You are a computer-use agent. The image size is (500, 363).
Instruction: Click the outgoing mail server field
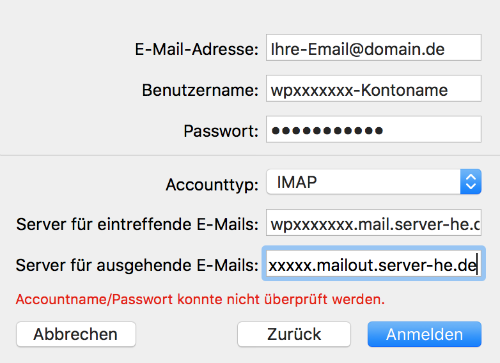coord(374,264)
